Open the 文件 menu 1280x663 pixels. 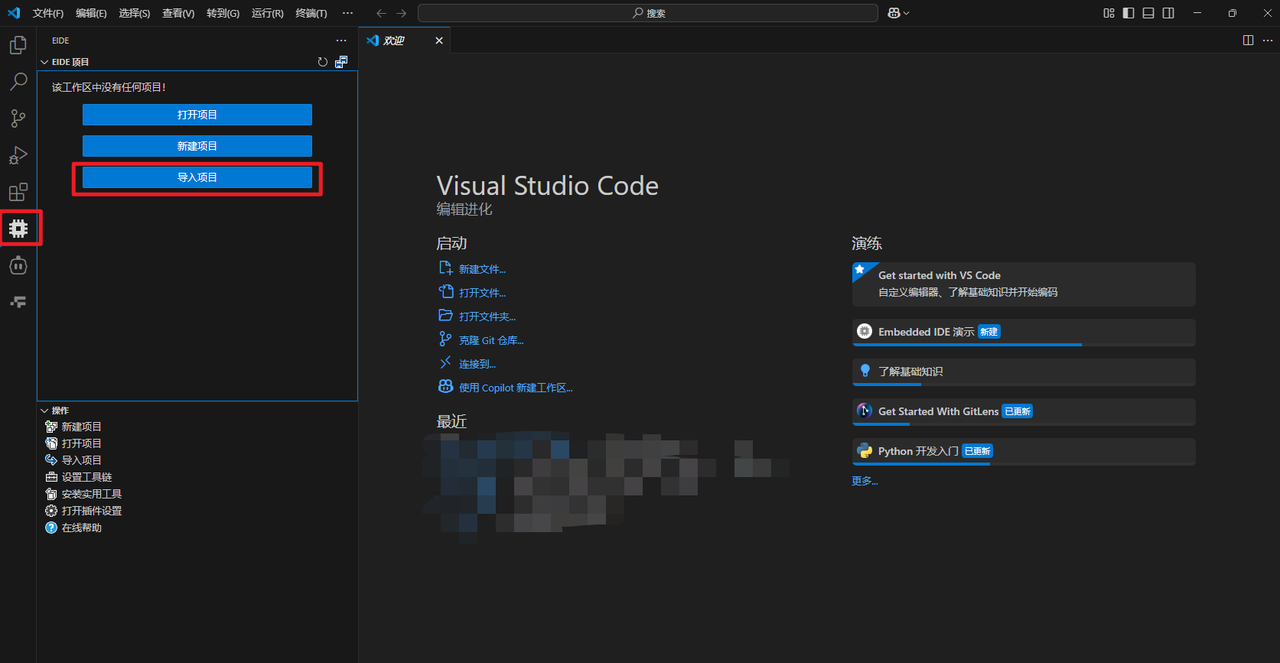coord(47,13)
